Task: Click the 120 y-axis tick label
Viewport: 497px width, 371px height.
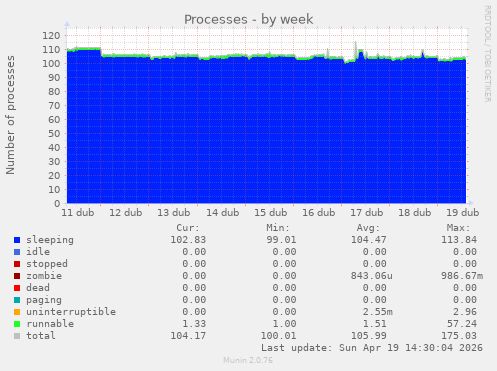Action: click(51, 35)
